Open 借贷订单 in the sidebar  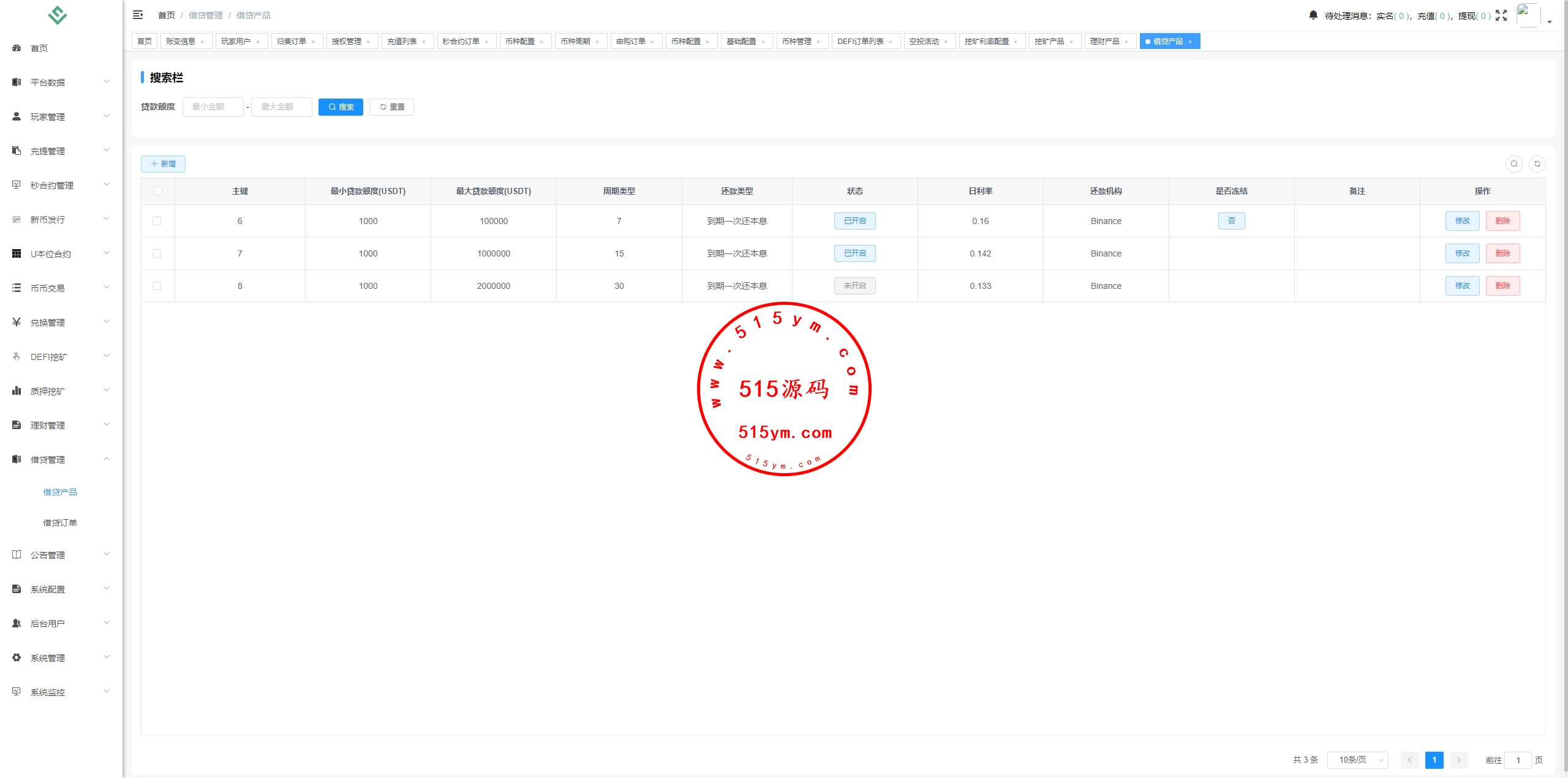[x=60, y=523]
